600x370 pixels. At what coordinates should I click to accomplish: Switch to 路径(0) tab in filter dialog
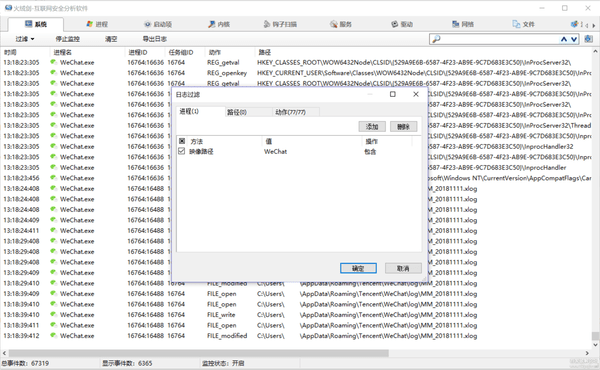tap(237, 112)
